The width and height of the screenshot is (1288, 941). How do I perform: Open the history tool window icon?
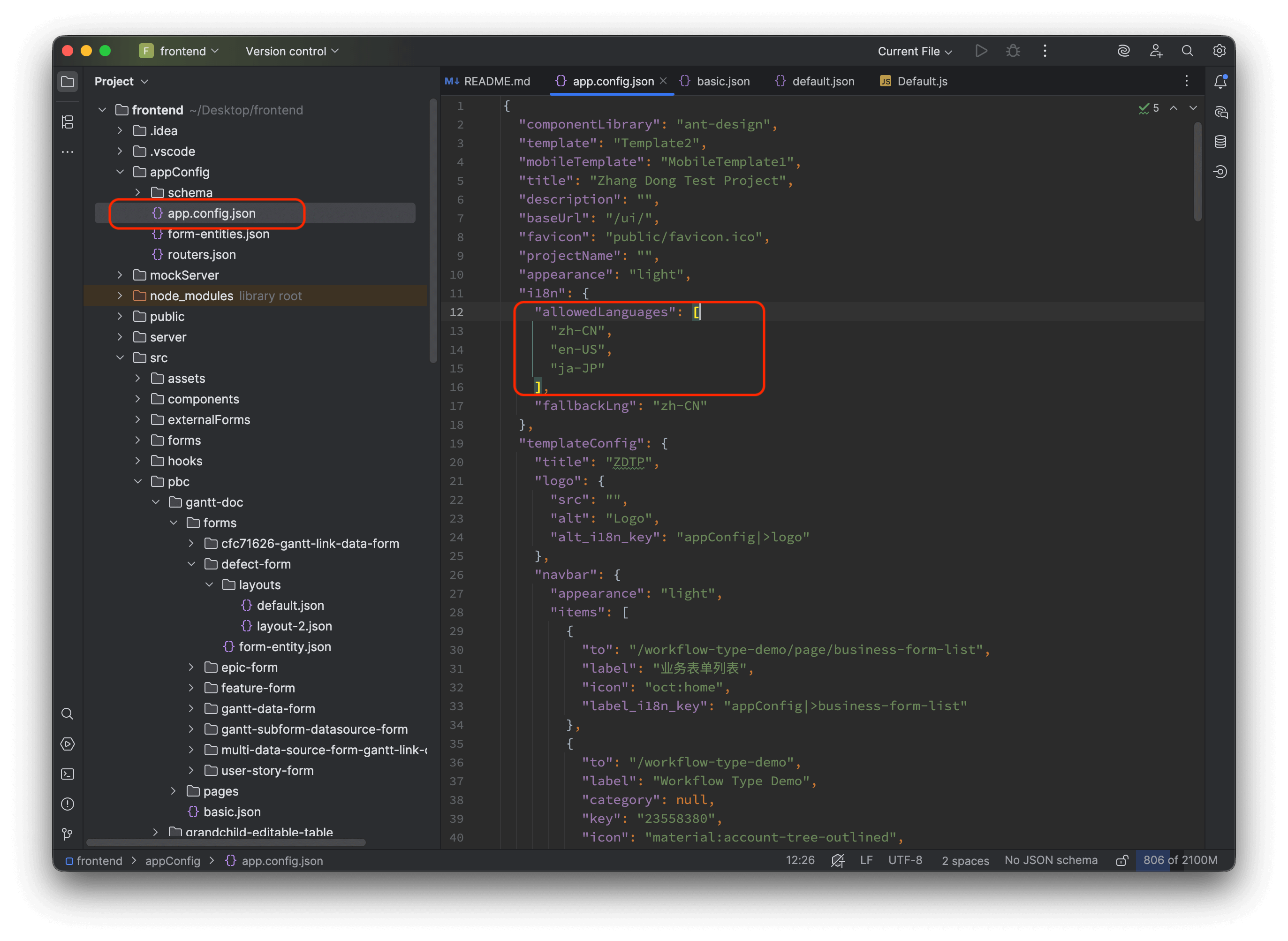click(x=1220, y=172)
